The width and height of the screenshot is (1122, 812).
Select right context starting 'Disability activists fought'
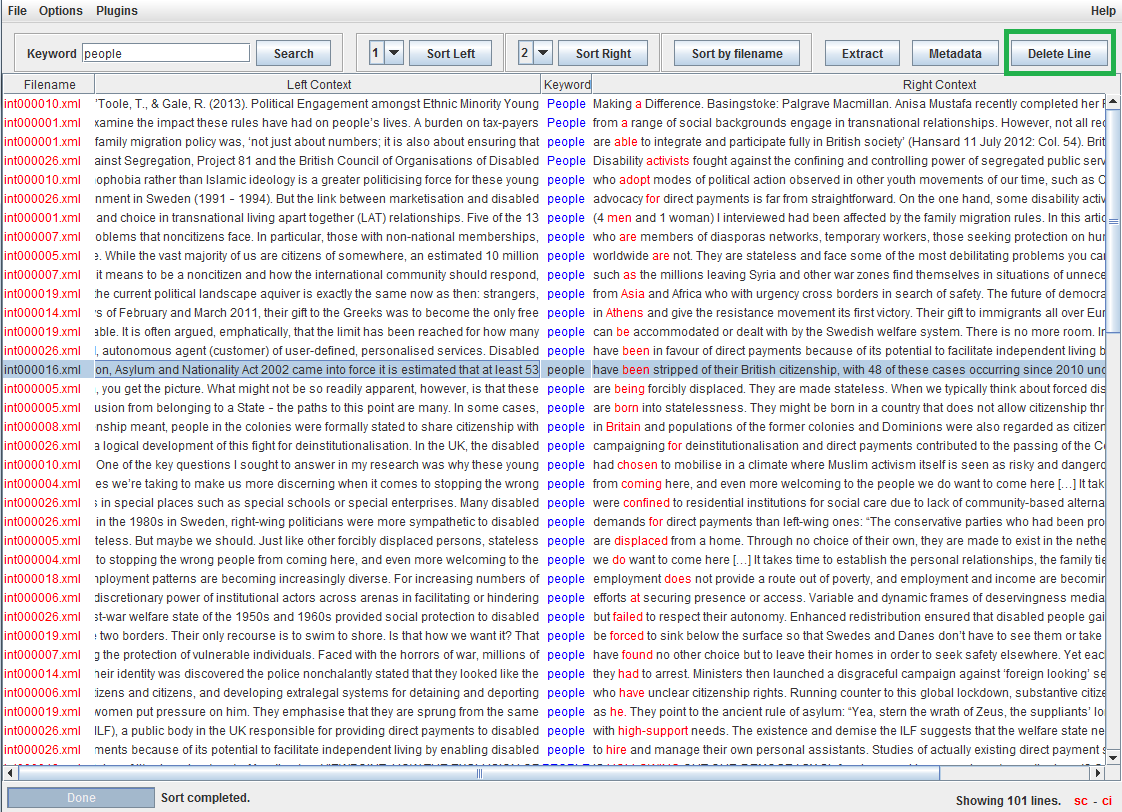point(849,161)
